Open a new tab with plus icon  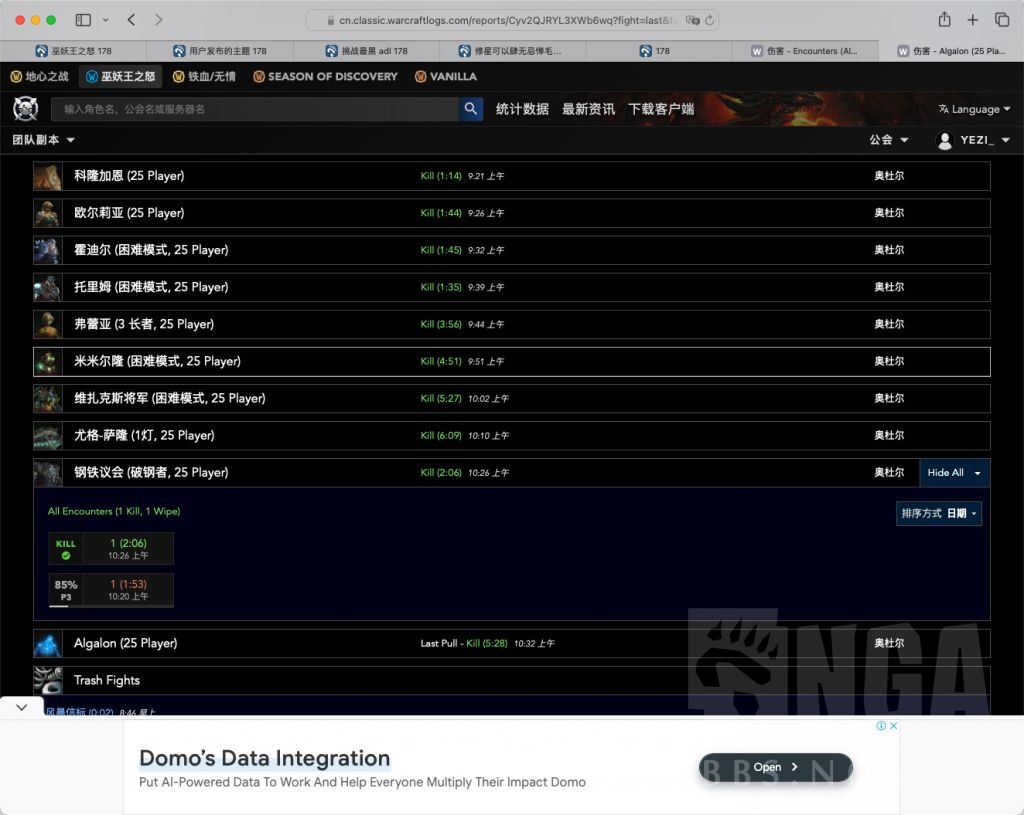point(972,20)
